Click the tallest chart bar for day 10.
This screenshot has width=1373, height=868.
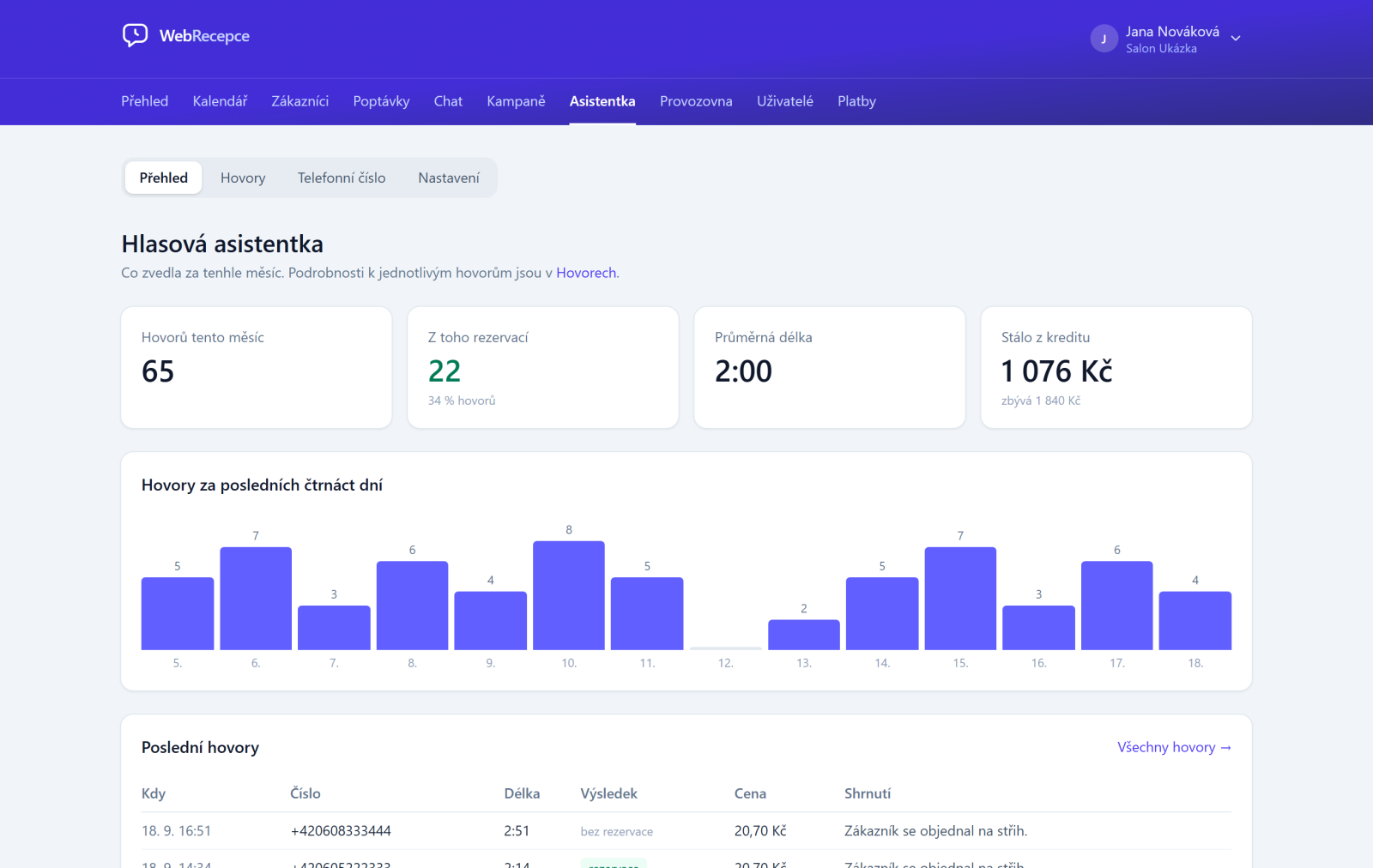569,595
